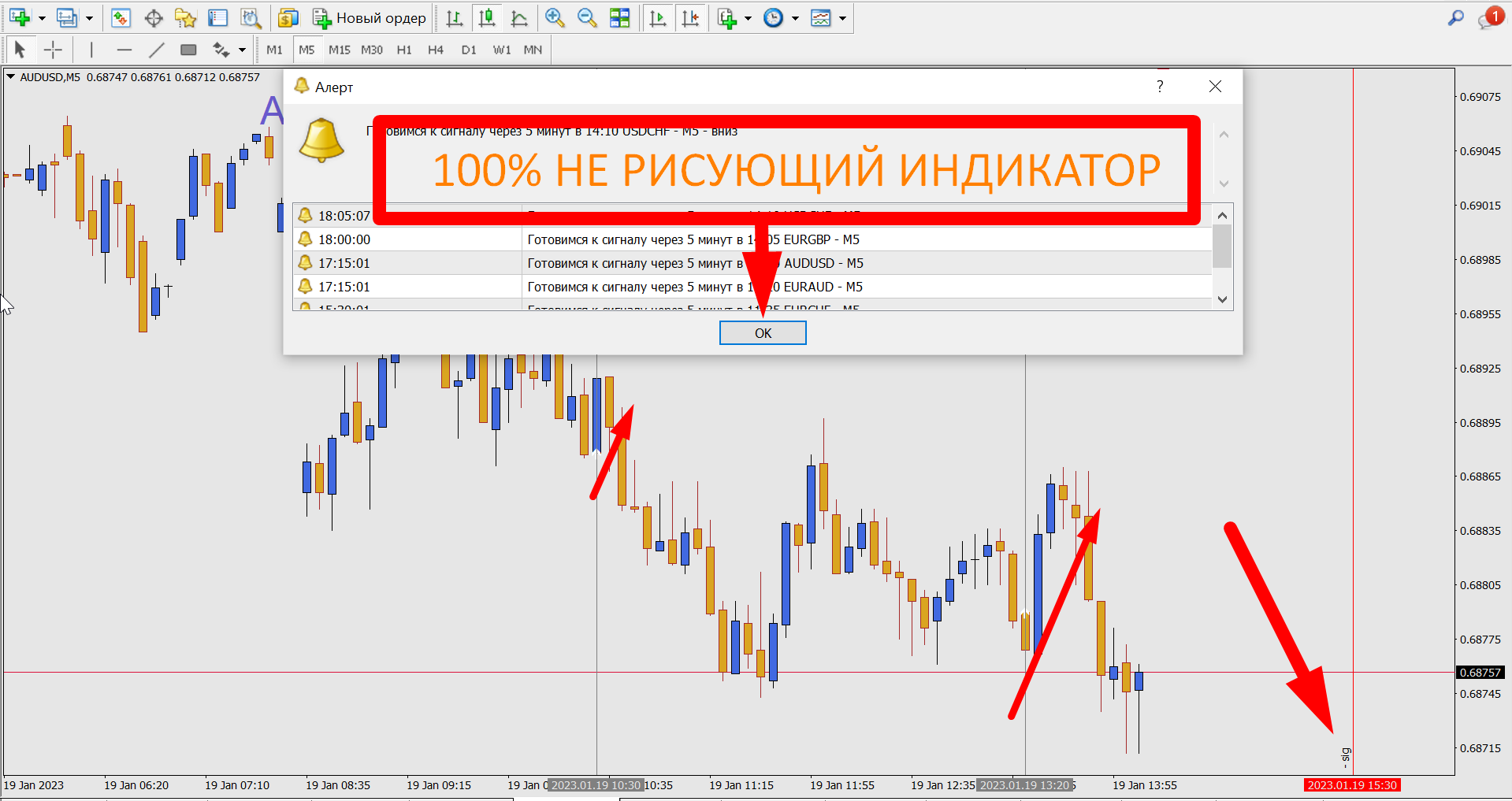
Task: Switch to candlestick chart mode
Action: [x=487, y=17]
